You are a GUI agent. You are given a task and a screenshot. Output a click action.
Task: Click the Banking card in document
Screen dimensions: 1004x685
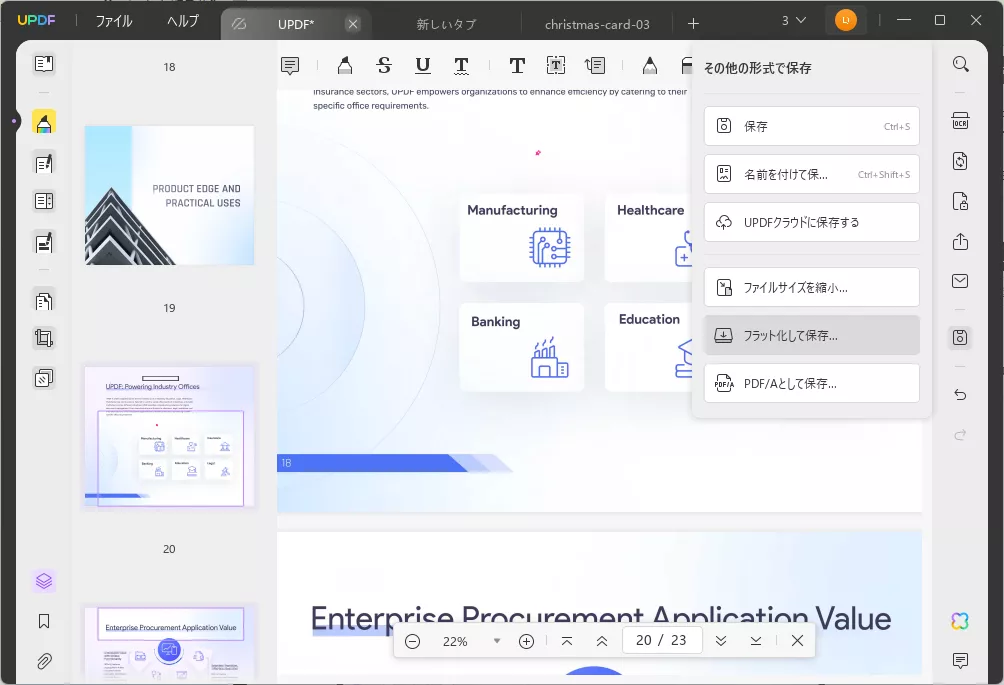click(522, 347)
